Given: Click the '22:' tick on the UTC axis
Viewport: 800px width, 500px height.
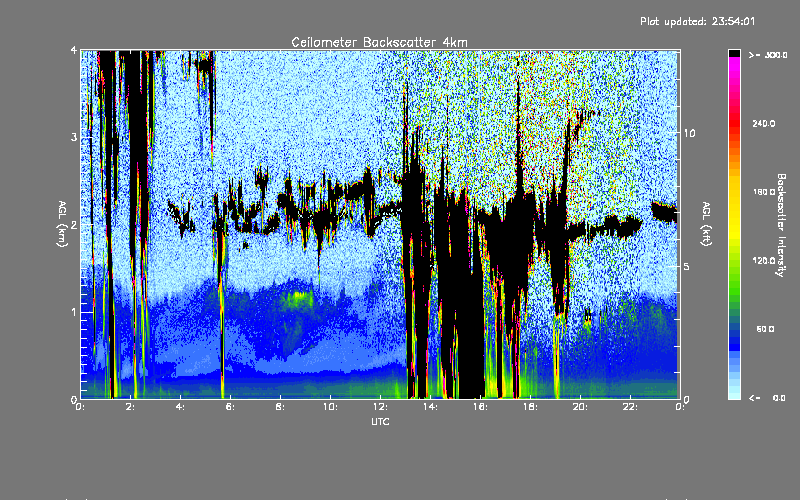Looking at the screenshot, I should pyautogui.click(x=630, y=407).
